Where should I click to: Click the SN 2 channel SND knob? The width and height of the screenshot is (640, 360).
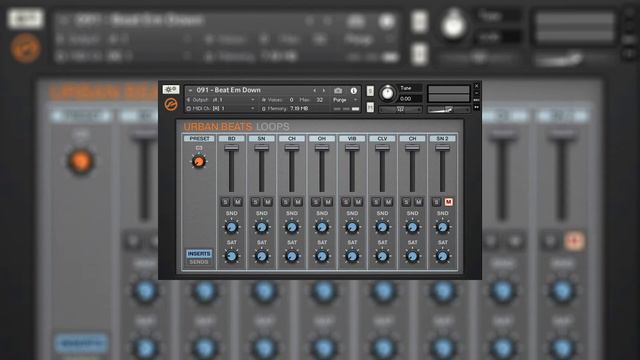(x=442, y=227)
